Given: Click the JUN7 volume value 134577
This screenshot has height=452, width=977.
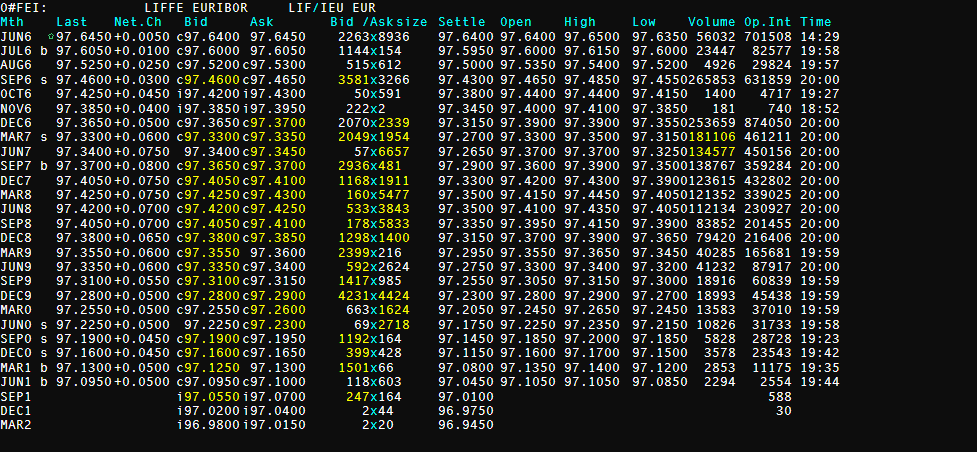Looking at the screenshot, I should (x=712, y=152).
